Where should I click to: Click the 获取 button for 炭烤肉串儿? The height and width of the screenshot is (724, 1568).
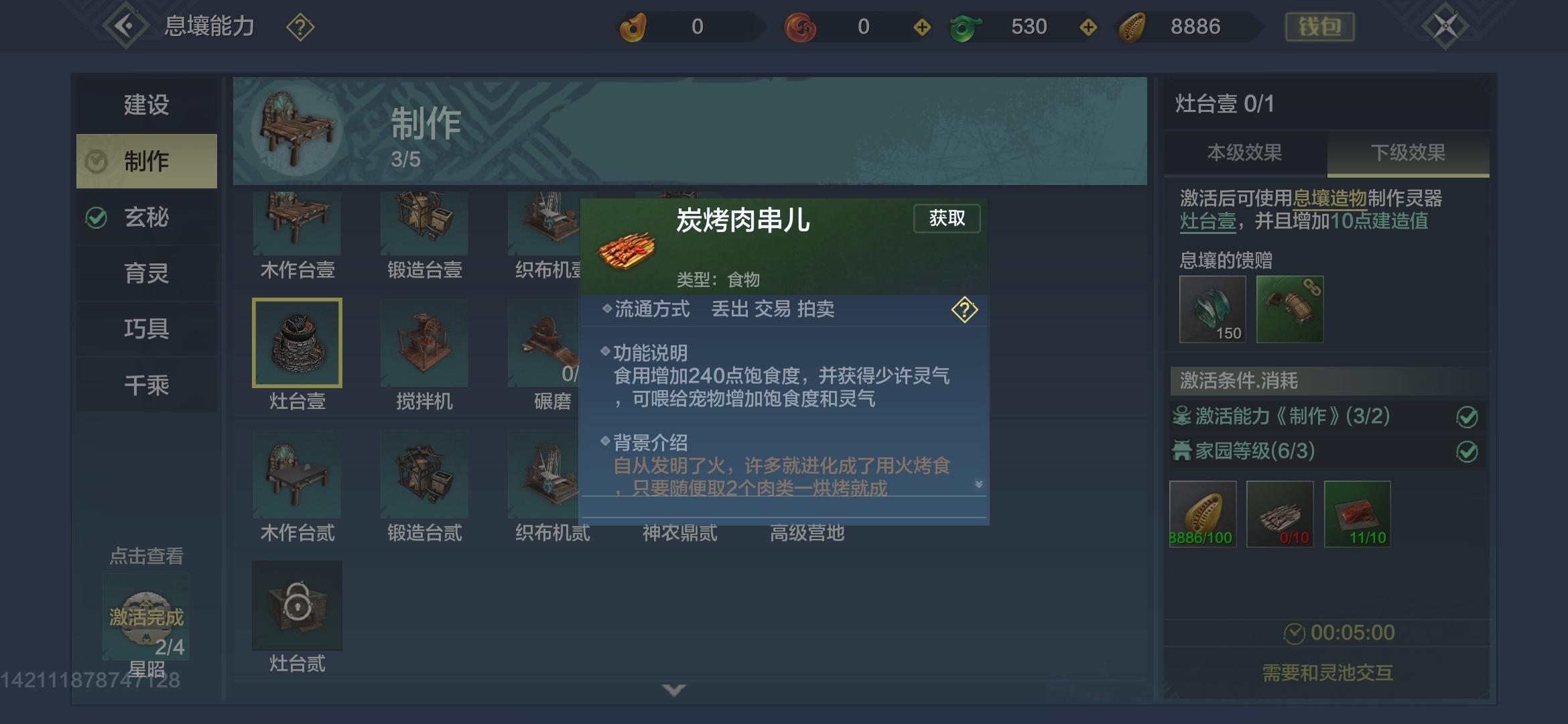947,219
